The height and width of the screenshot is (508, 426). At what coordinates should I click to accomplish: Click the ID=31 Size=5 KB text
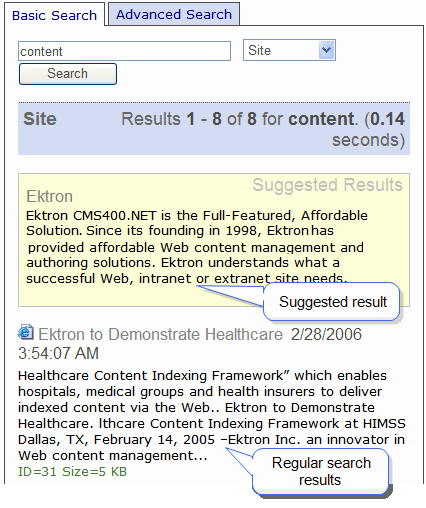pos(72,471)
